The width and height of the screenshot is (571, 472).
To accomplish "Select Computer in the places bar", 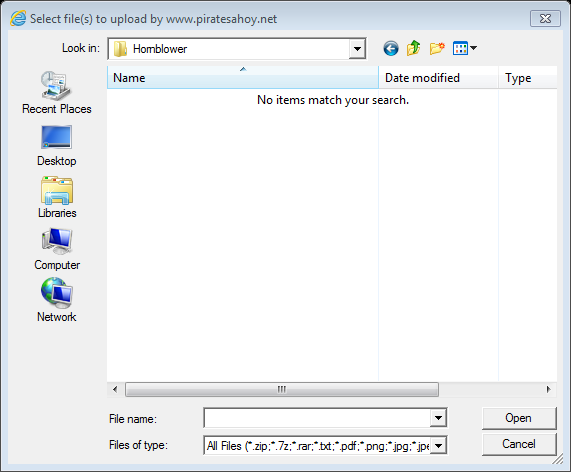I will 57,249.
